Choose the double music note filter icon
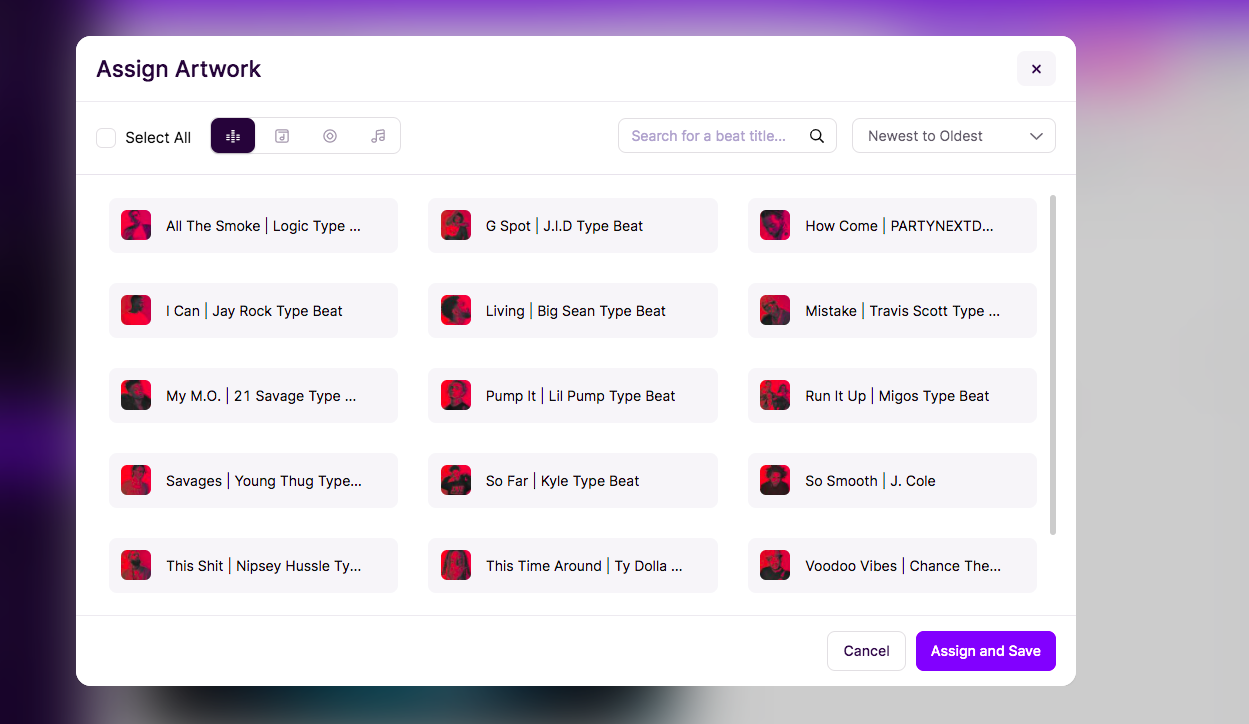Screen dimensions: 1249x724 (x=378, y=136)
